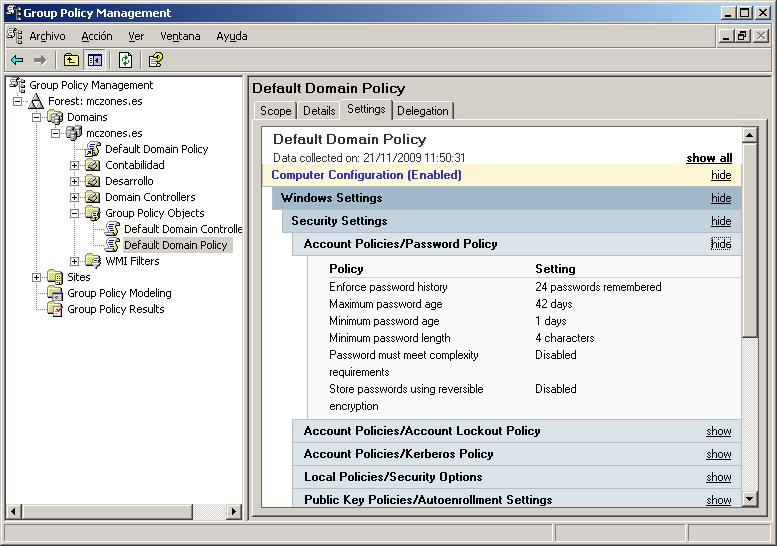This screenshot has width=777, height=546.
Task: Click the Default Domain Controllers policy scroll icon
Action: tap(112, 229)
